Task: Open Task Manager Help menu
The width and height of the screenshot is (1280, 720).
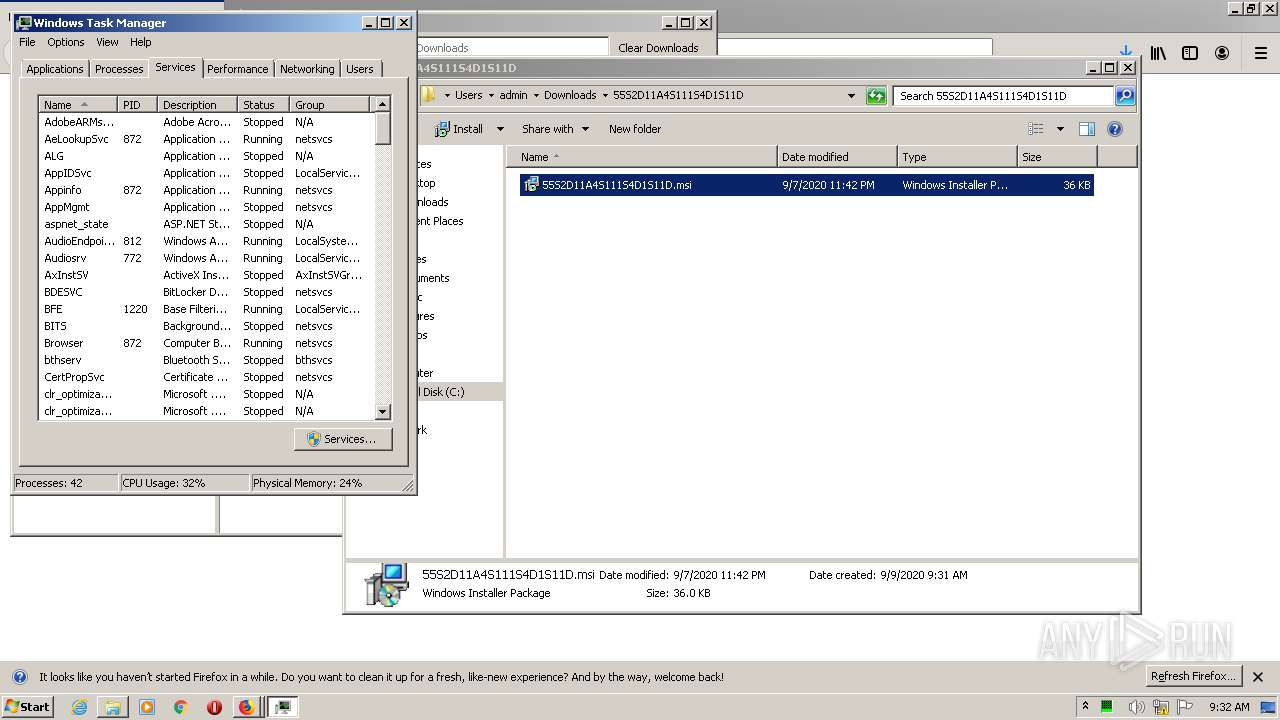Action: pos(141,42)
